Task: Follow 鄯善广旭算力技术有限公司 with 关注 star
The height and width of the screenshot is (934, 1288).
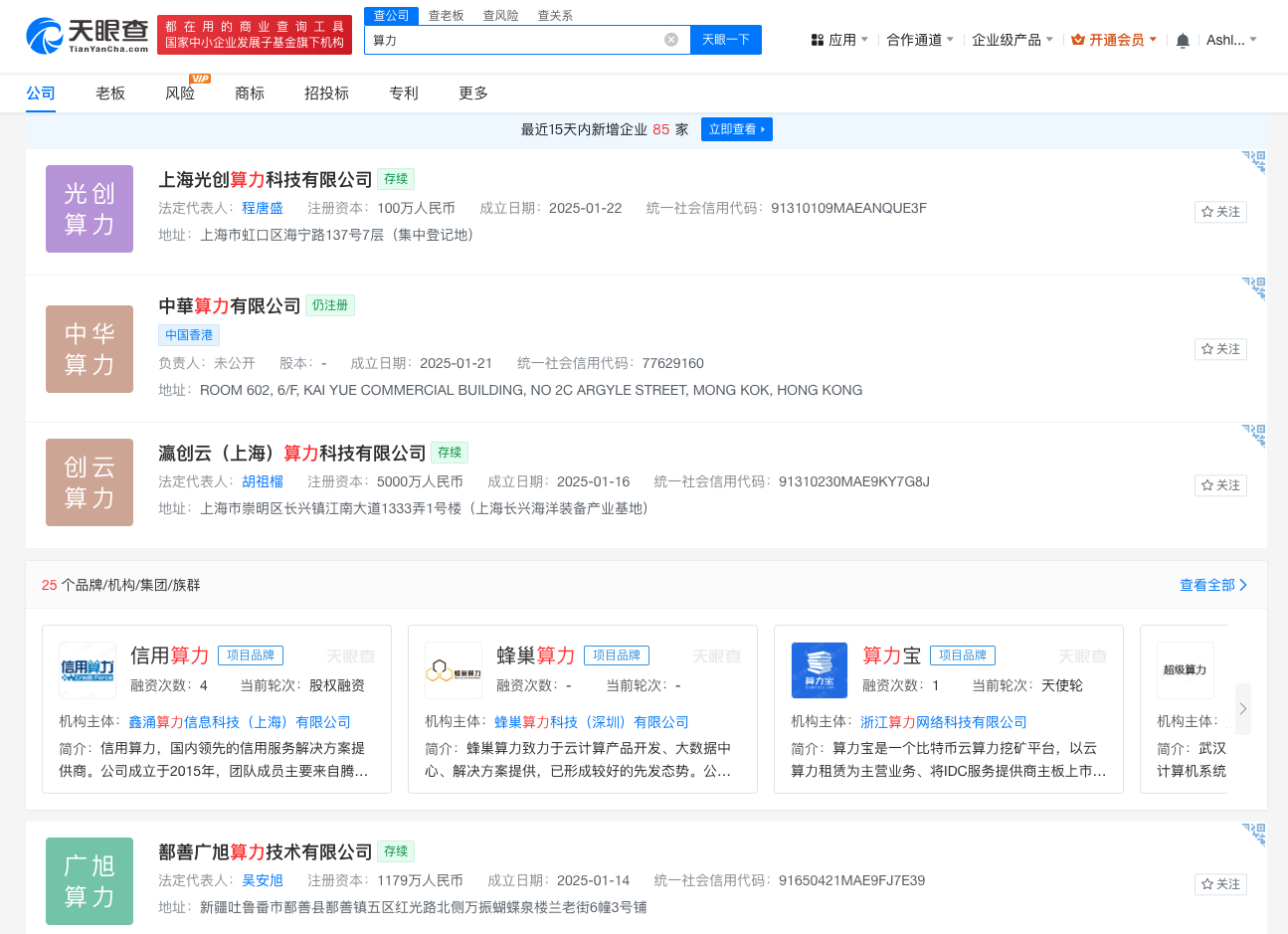Action: click(x=1220, y=884)
